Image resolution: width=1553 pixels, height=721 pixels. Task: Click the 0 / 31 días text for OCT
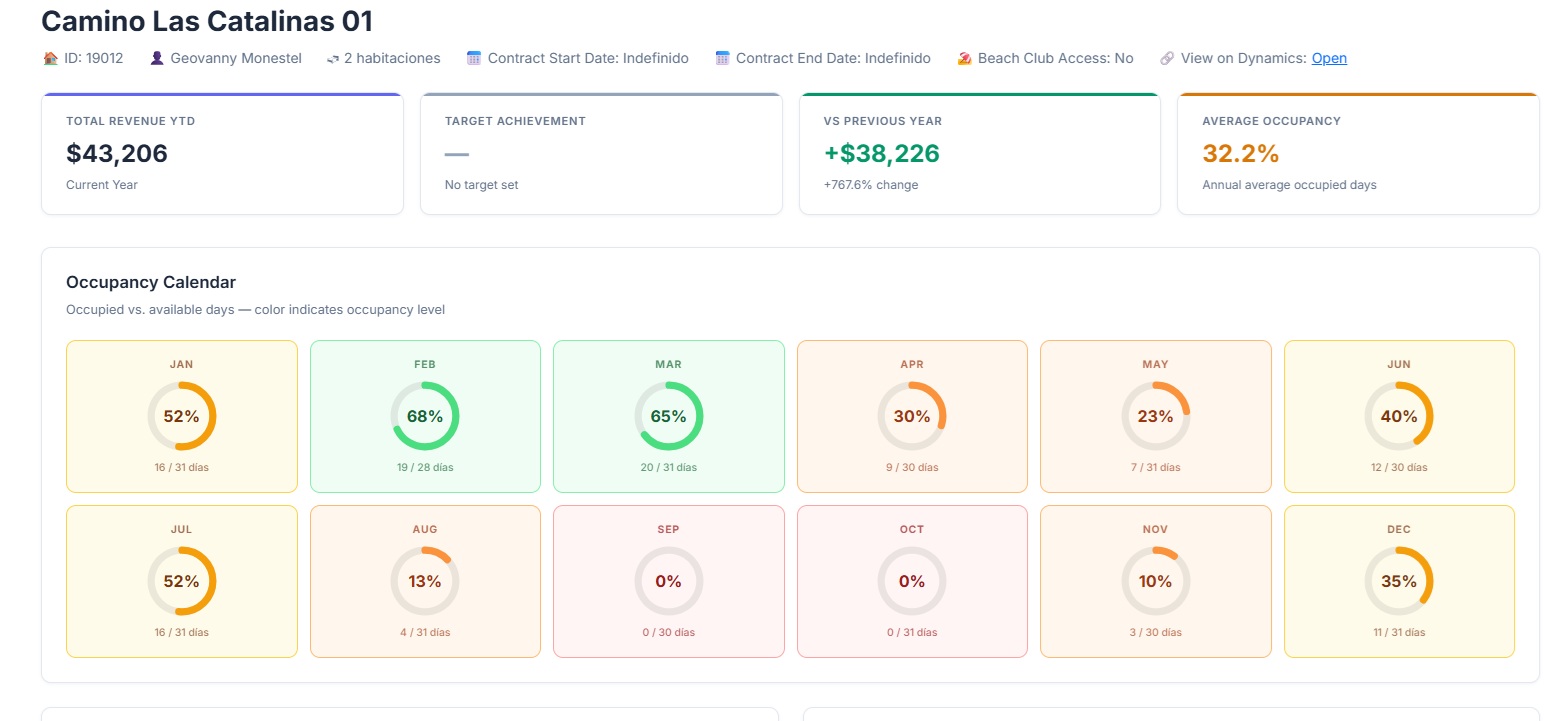912,632
